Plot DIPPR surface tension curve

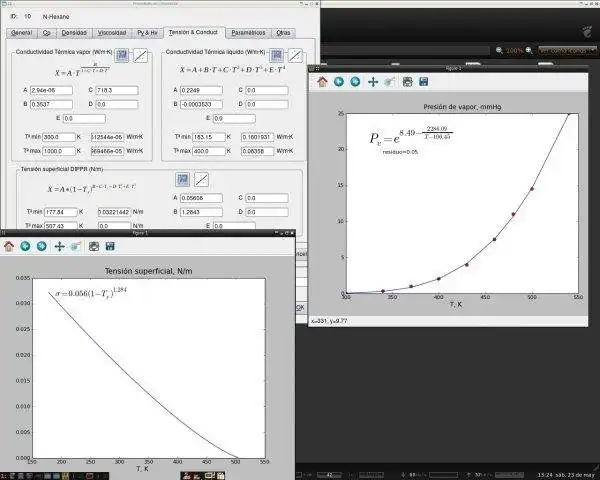(x=201, y=179)
